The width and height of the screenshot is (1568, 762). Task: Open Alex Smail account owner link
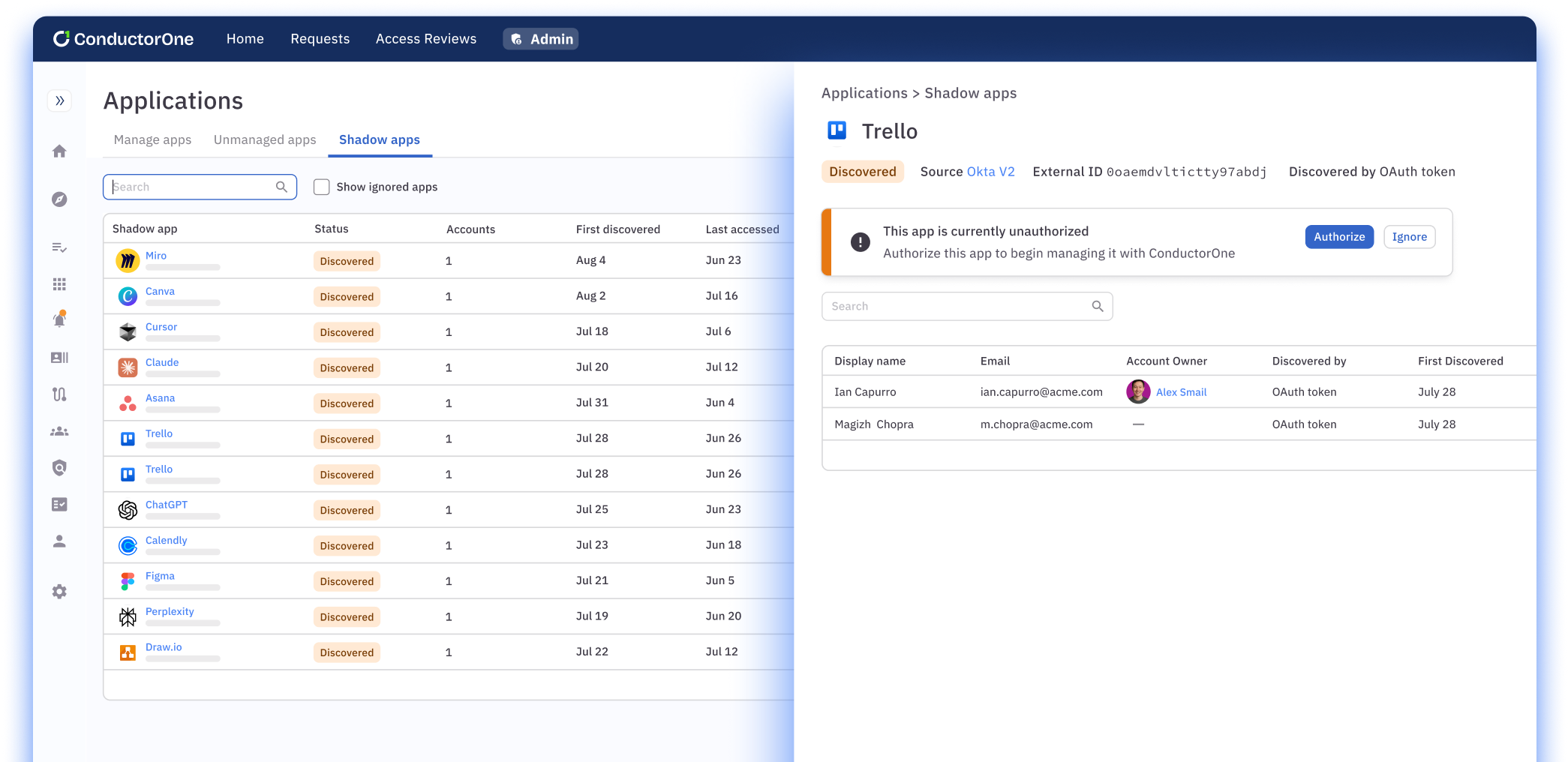tap(1181, 392)
